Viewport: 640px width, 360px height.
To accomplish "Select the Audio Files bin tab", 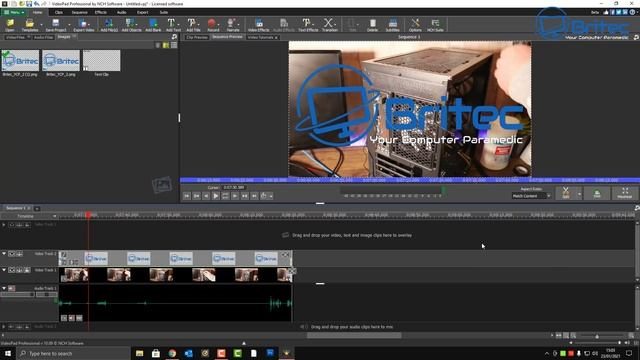I will coord(43,37).
